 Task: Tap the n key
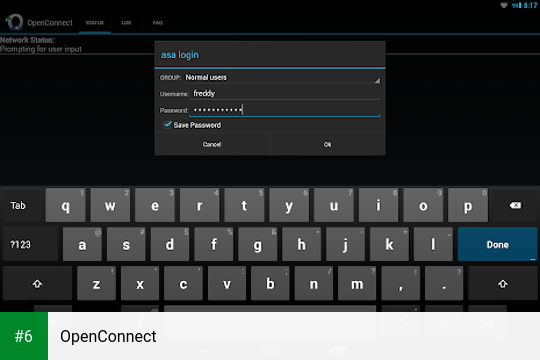314,284
